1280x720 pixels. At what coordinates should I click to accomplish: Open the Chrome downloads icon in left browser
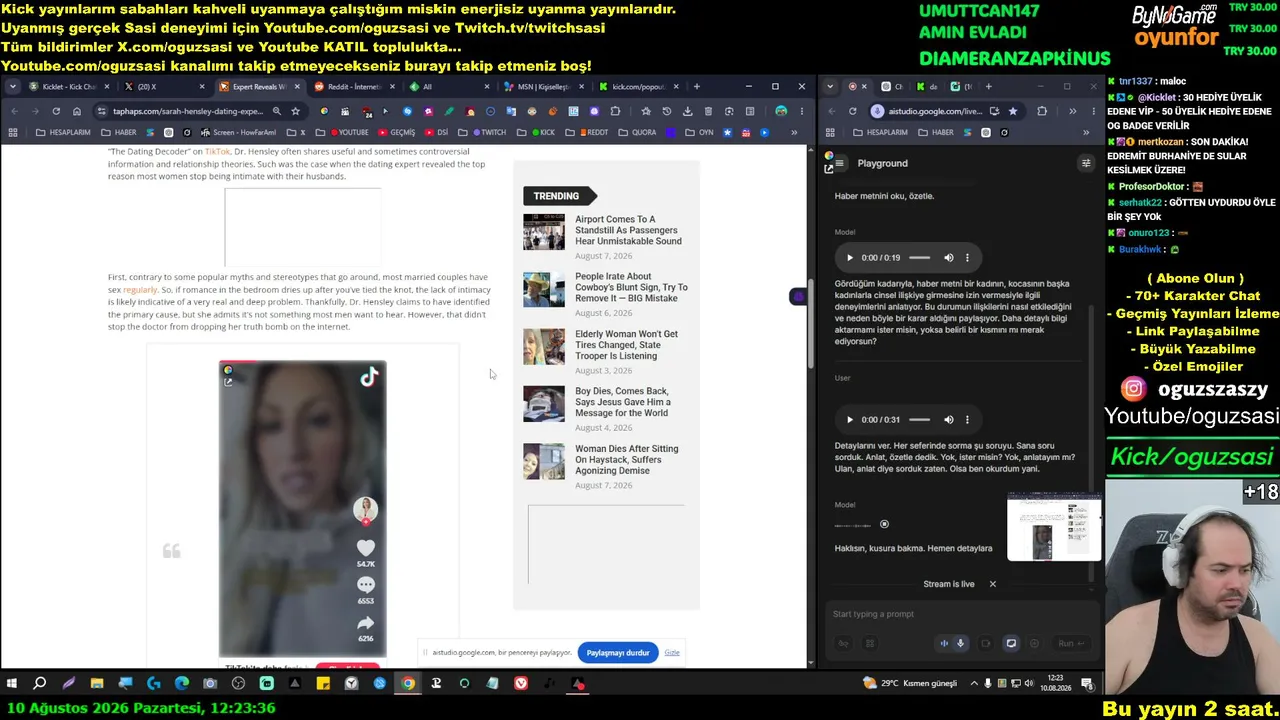pyautogui.click(x=687, y=111)
